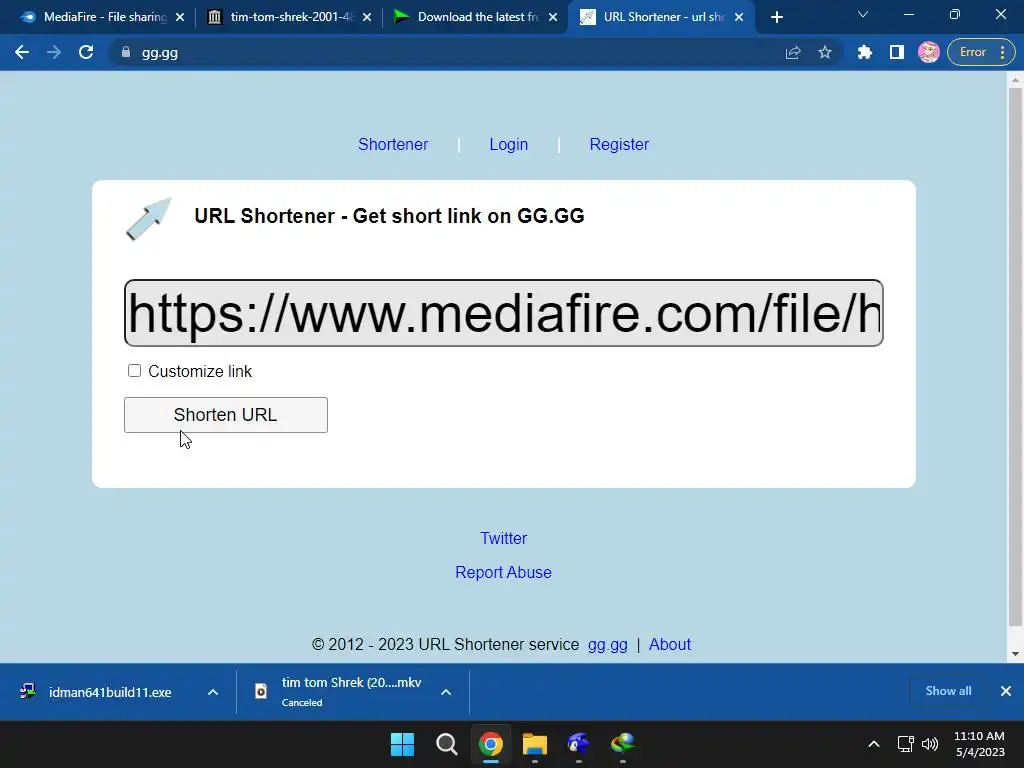Open a new browser tab

776,17
